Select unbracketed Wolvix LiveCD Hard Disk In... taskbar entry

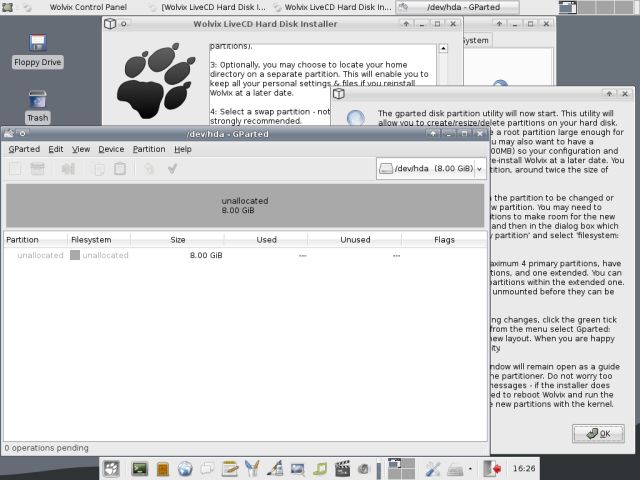[333, 7]
